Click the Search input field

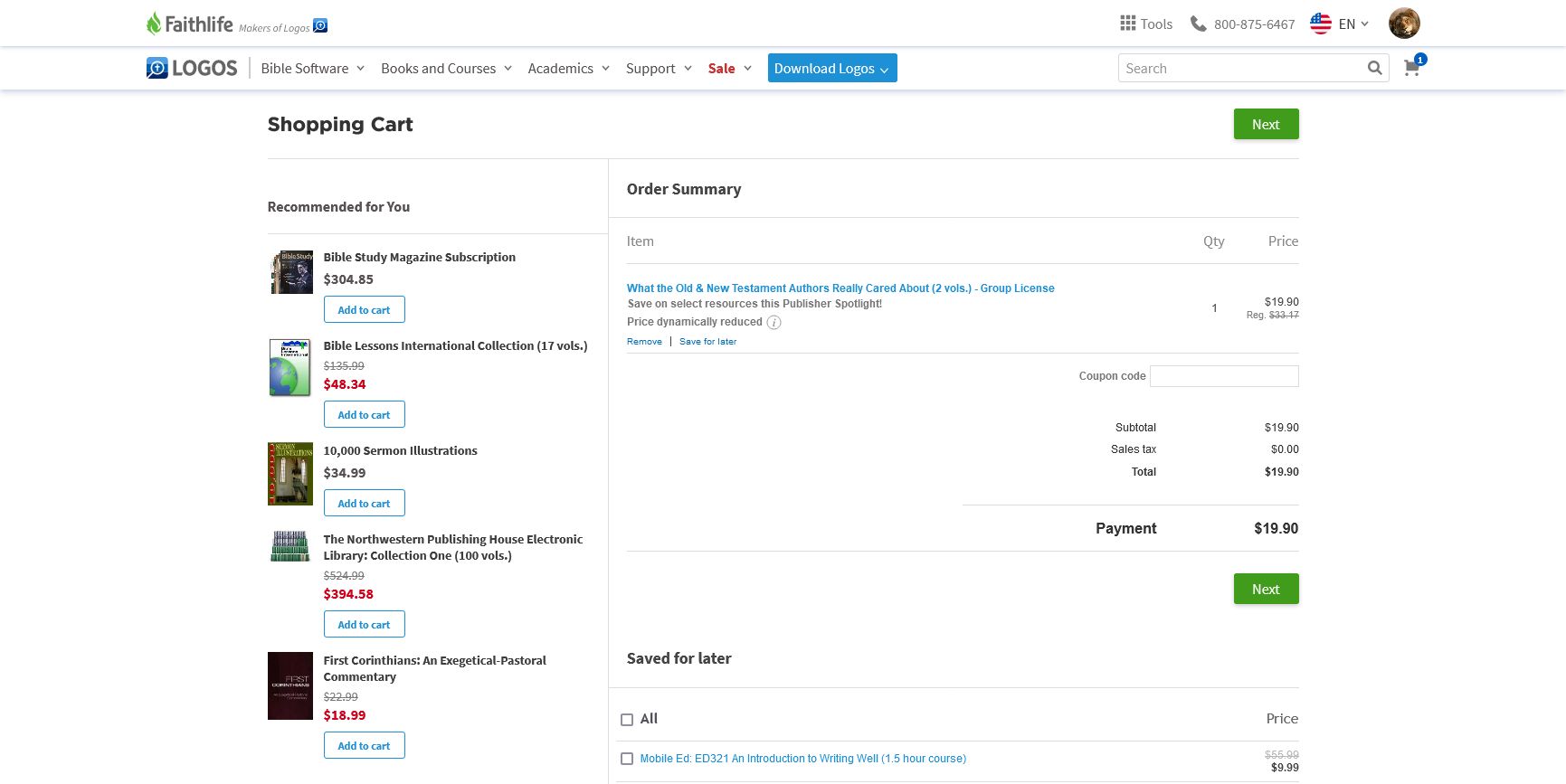click(x=1241, y=68)
